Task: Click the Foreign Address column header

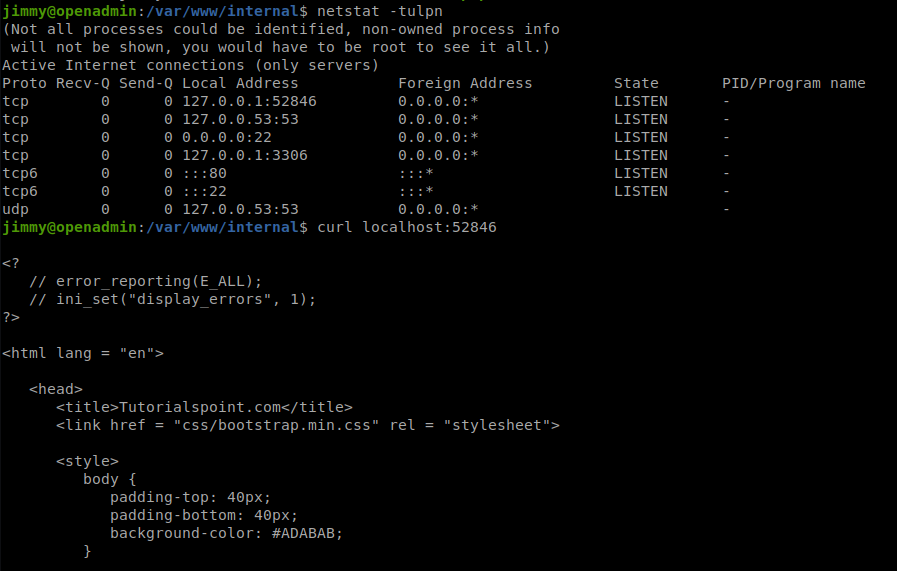Action: (x=465, y=84)
